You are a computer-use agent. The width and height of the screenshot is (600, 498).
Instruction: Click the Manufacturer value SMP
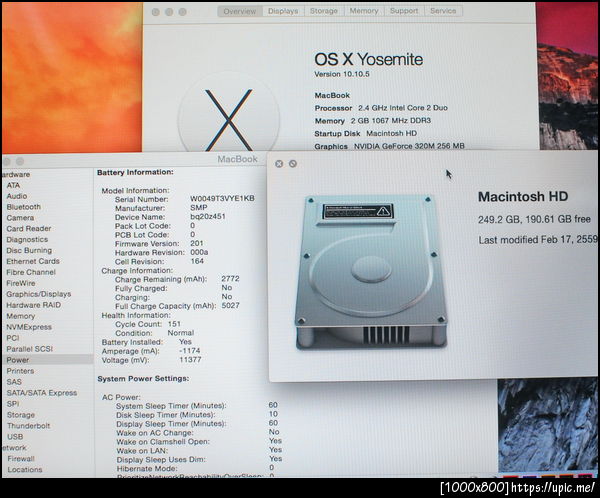point(199,207)
